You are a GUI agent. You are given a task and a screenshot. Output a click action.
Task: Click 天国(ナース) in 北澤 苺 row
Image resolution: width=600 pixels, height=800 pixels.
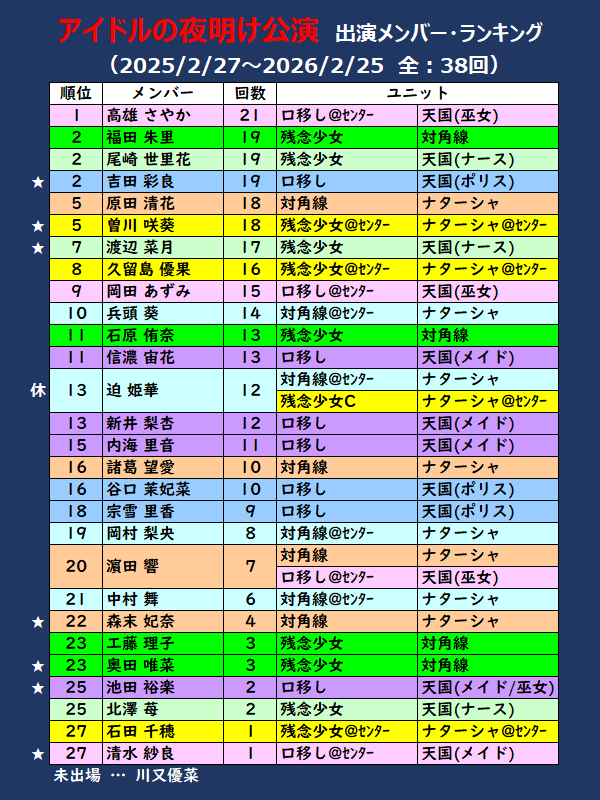[x=488, y=709]
